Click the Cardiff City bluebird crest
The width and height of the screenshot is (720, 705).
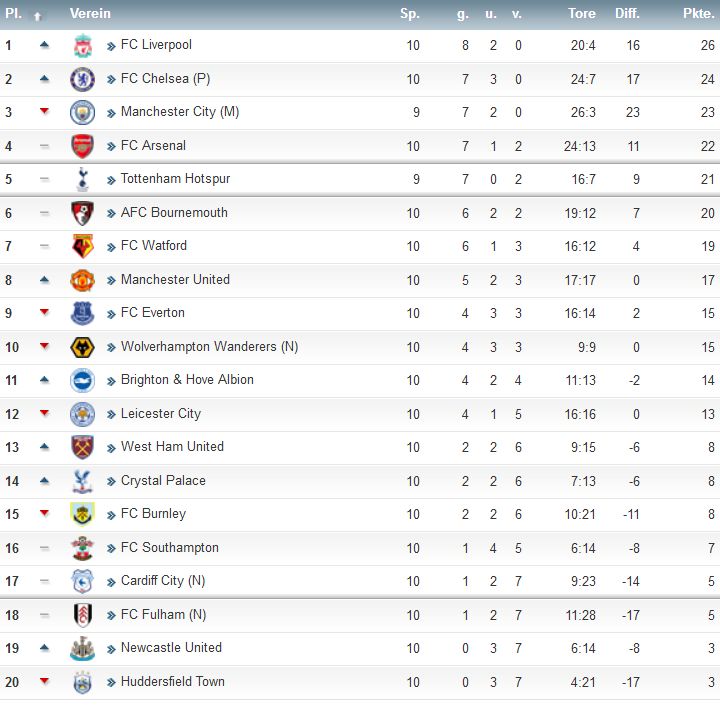point(83,581)
